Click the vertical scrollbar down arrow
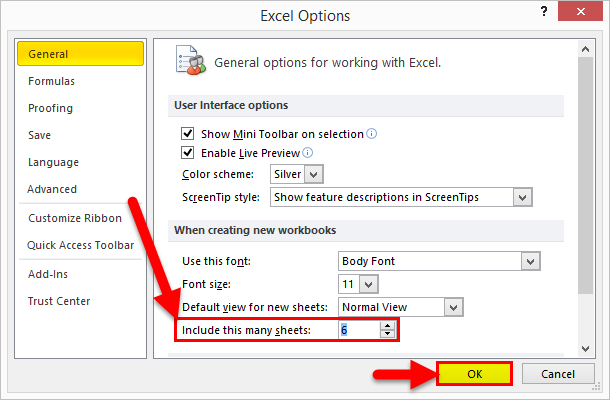 click(x=586, y=346)
